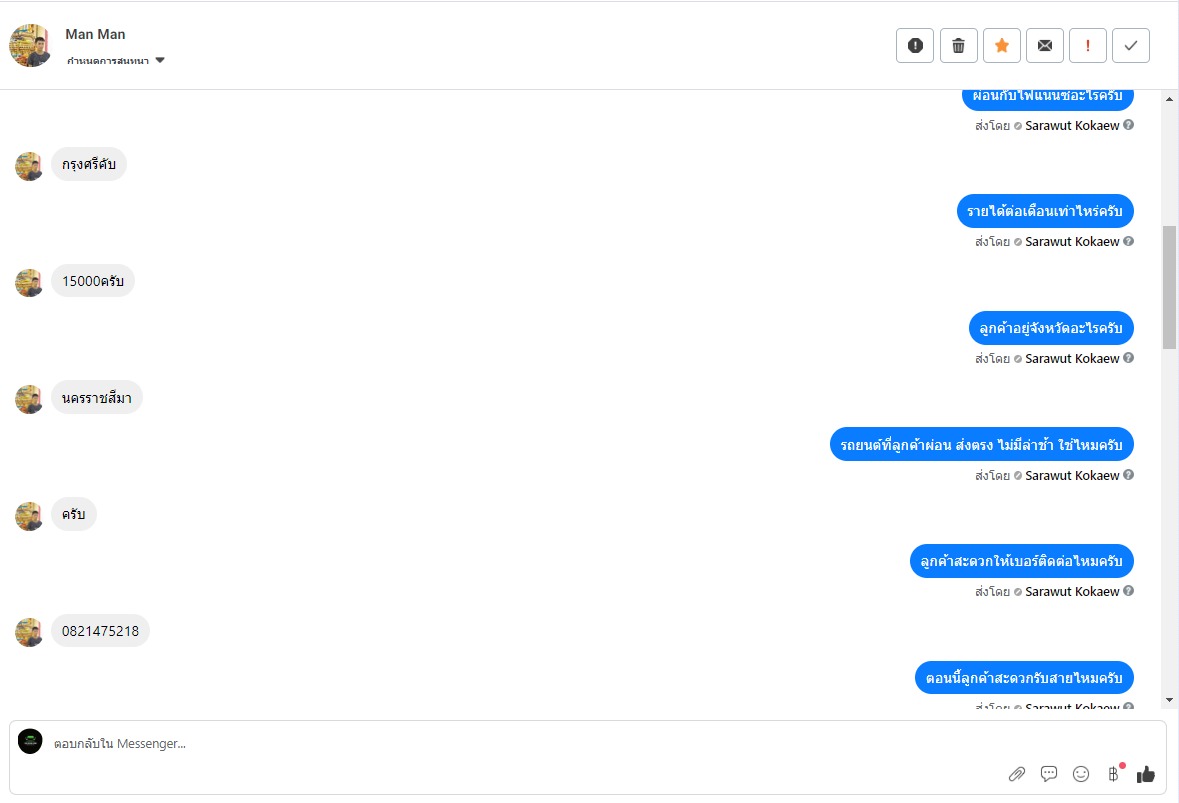This screenshot has height=803, width=1179.
Task: Click the red exclamation priority icon
Action: pos(1088,45)
